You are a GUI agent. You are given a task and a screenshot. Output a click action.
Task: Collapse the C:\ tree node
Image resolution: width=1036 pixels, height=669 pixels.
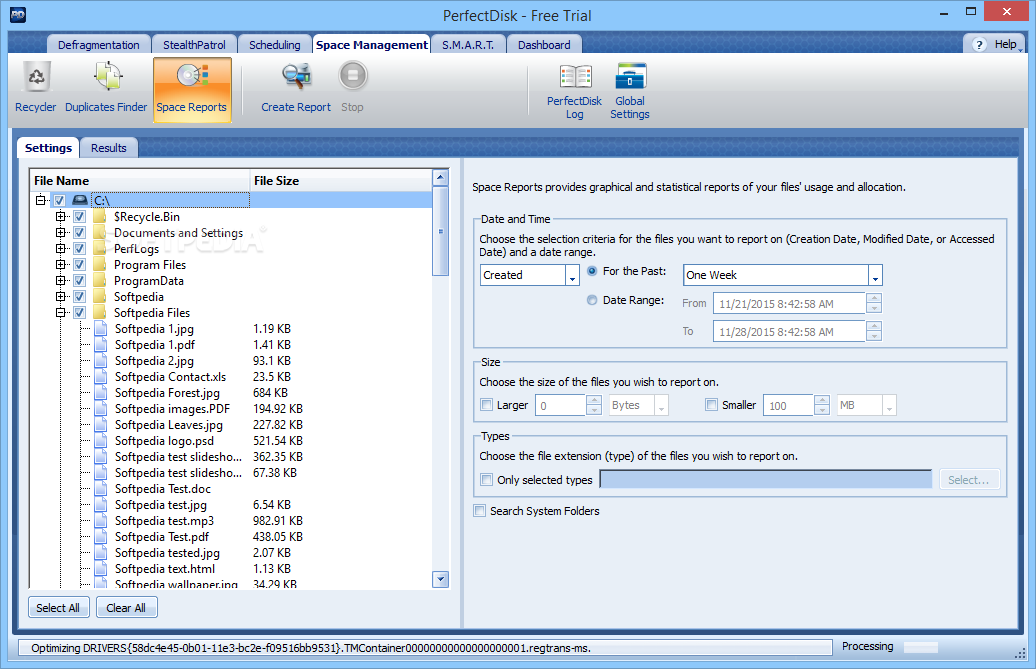pyautogui.click(x=41, y=200)
